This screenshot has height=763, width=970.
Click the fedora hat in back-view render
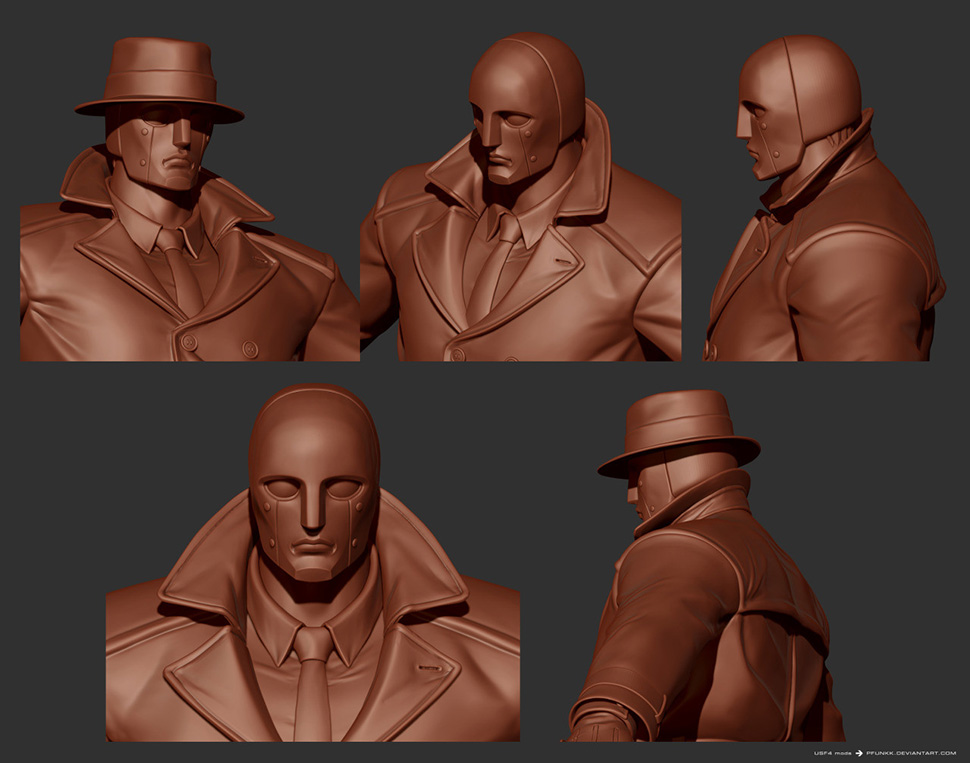tap(678, 428)
